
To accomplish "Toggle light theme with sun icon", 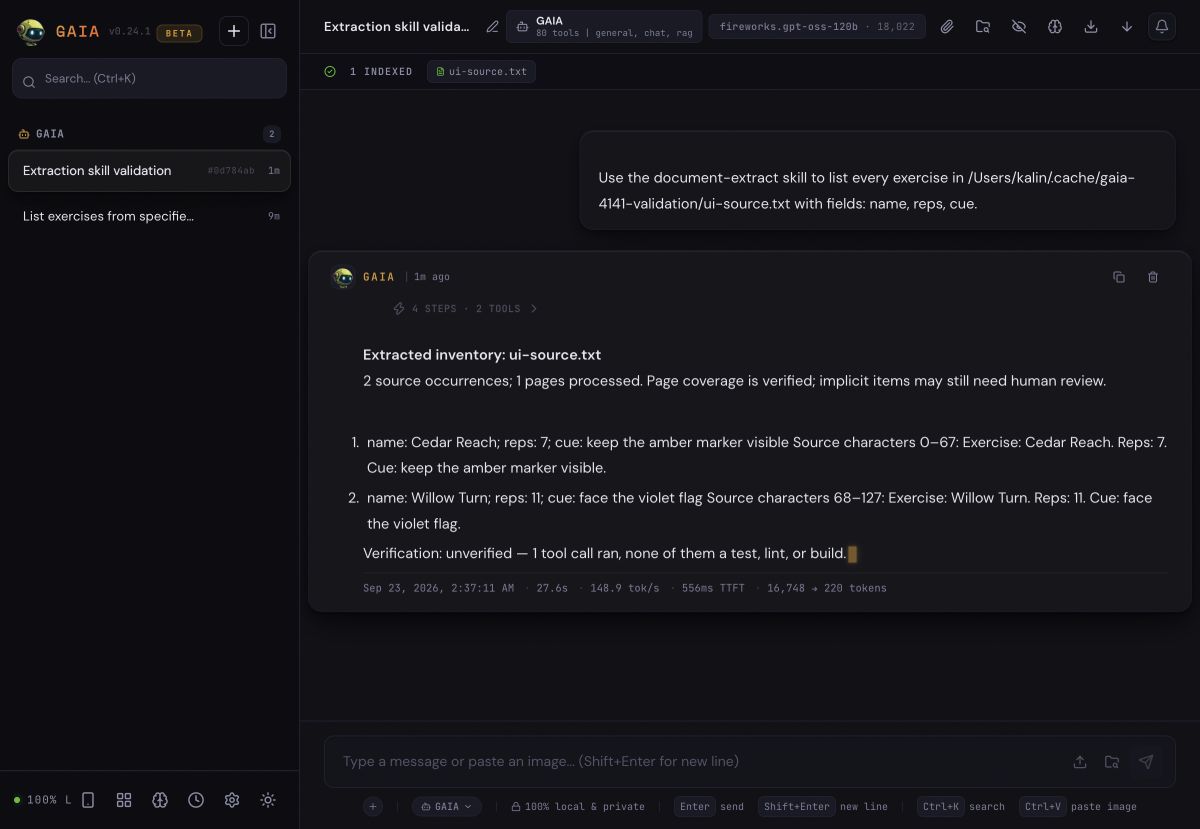I will click(x=268, y=800).
